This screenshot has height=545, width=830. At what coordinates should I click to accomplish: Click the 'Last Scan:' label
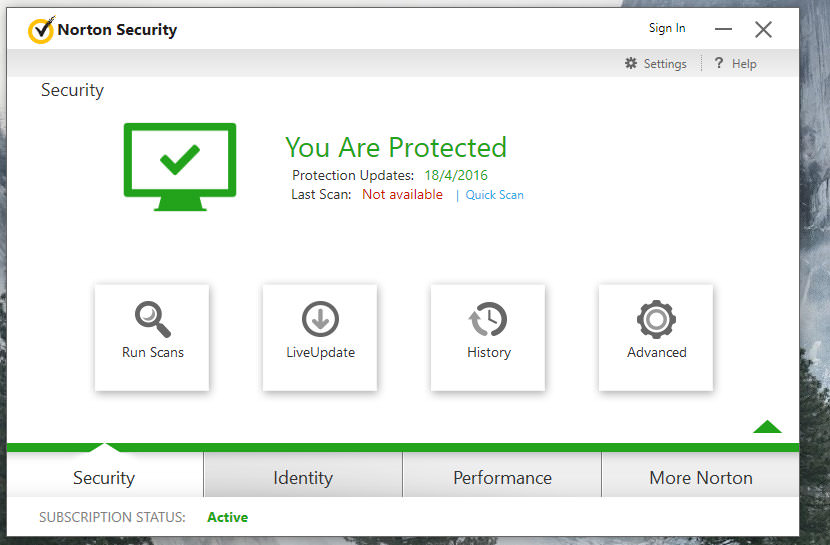point(321,194)
